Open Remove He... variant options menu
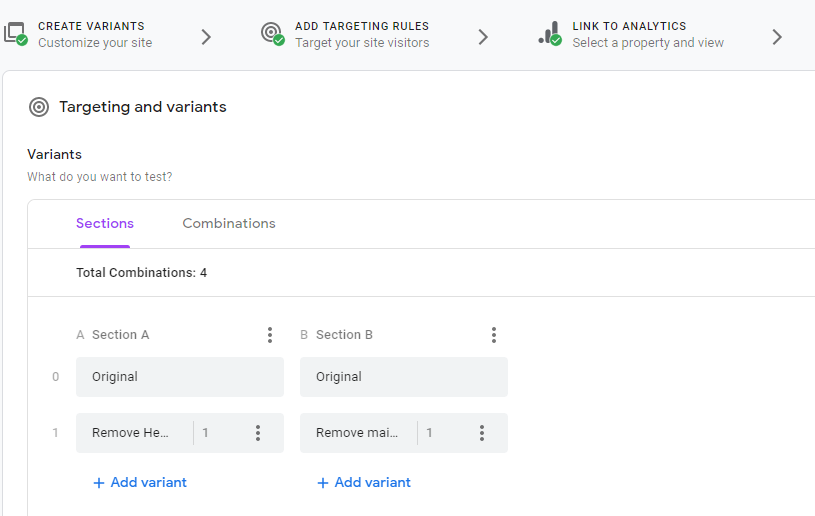This screenshot has width=815, height=516. tap(258, 433)
